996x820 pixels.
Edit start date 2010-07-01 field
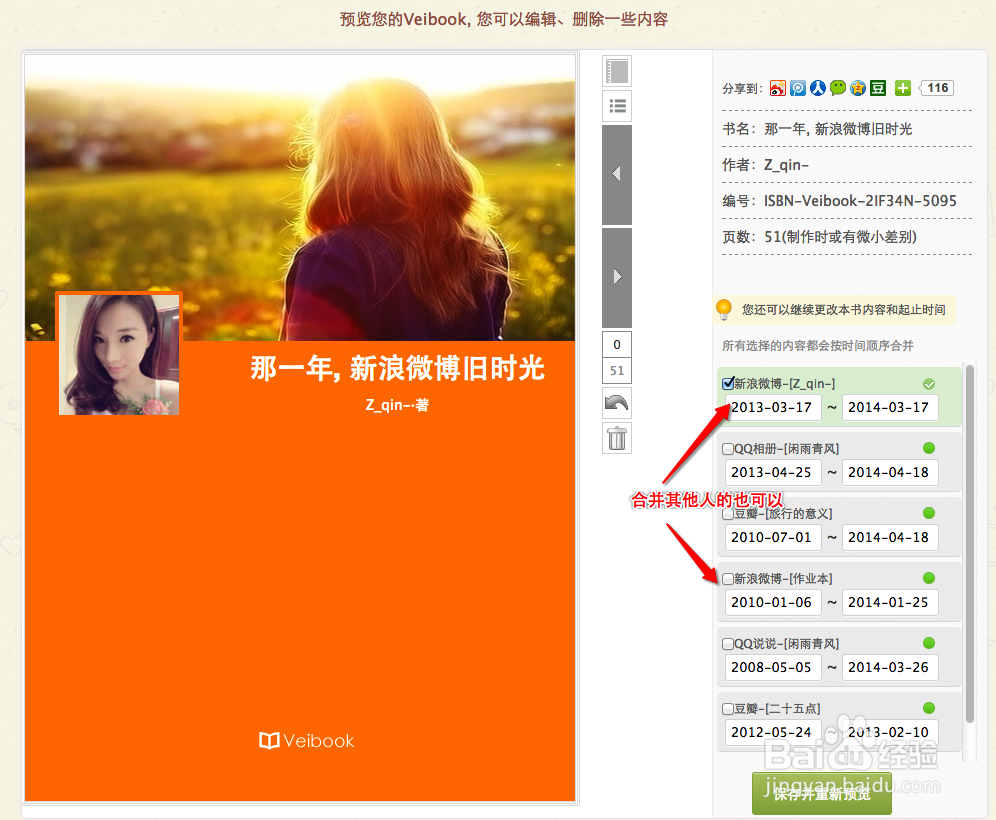tap(772, 537)
